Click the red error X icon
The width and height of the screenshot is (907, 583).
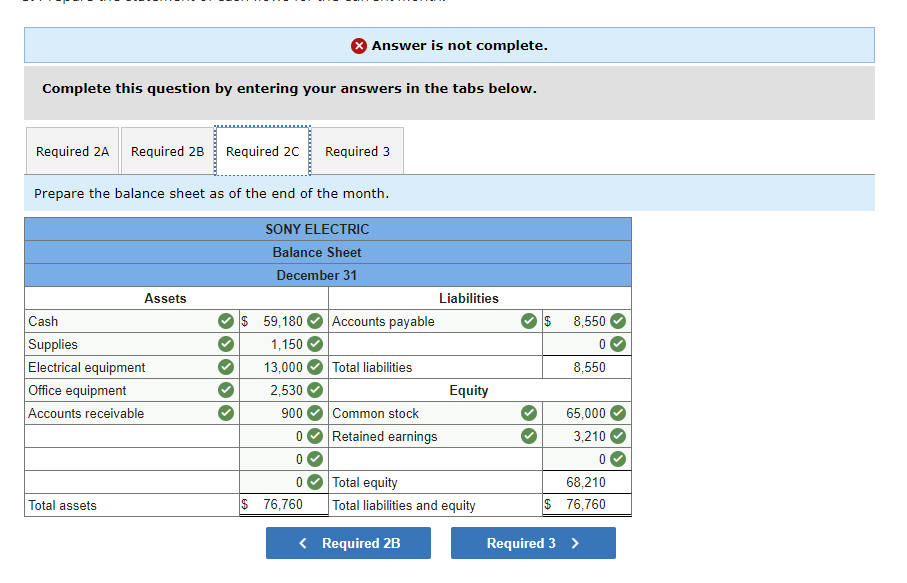[x=359, y=46]
